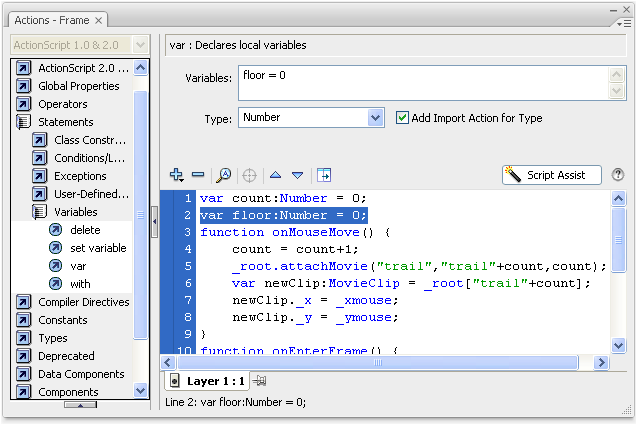
Task: Click the insert target path crosshair icon
Action: point(249,175)
